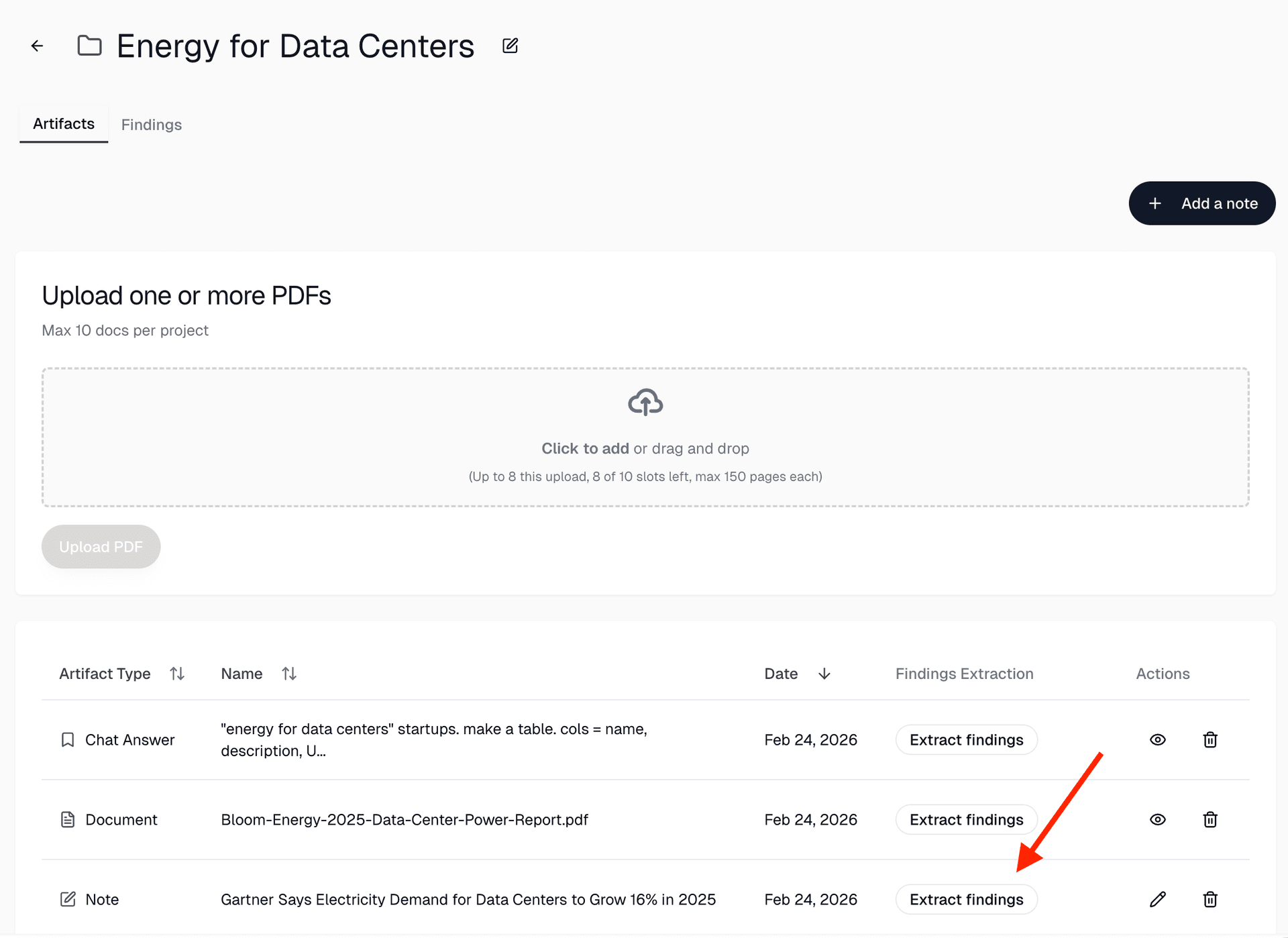
Task: View the Bloom-Energy document via eye icon
Action: (x=1157, y=819)
